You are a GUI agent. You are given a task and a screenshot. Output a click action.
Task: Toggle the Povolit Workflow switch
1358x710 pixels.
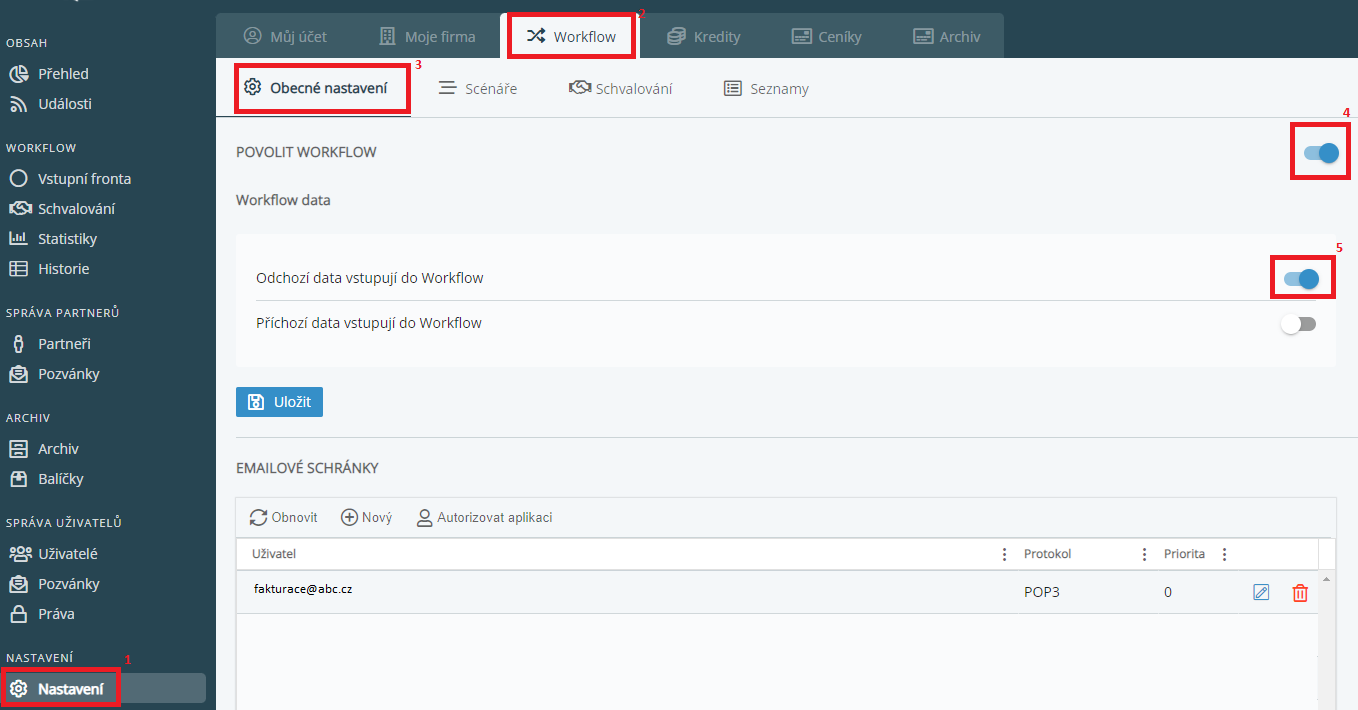(1321, 153)
